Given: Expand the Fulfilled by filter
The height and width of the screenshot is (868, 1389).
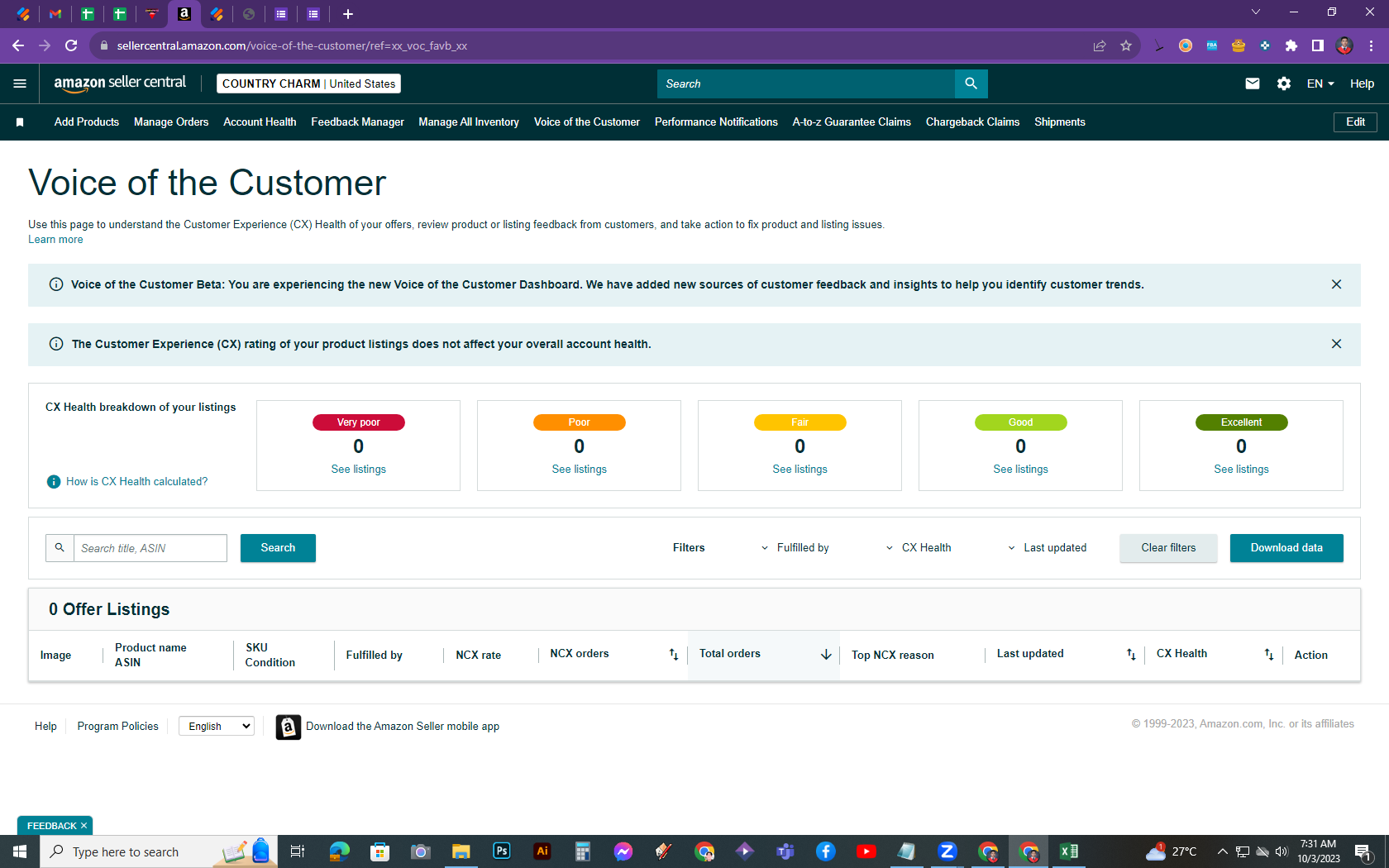Looking at the screenshot, I should 795,548.
